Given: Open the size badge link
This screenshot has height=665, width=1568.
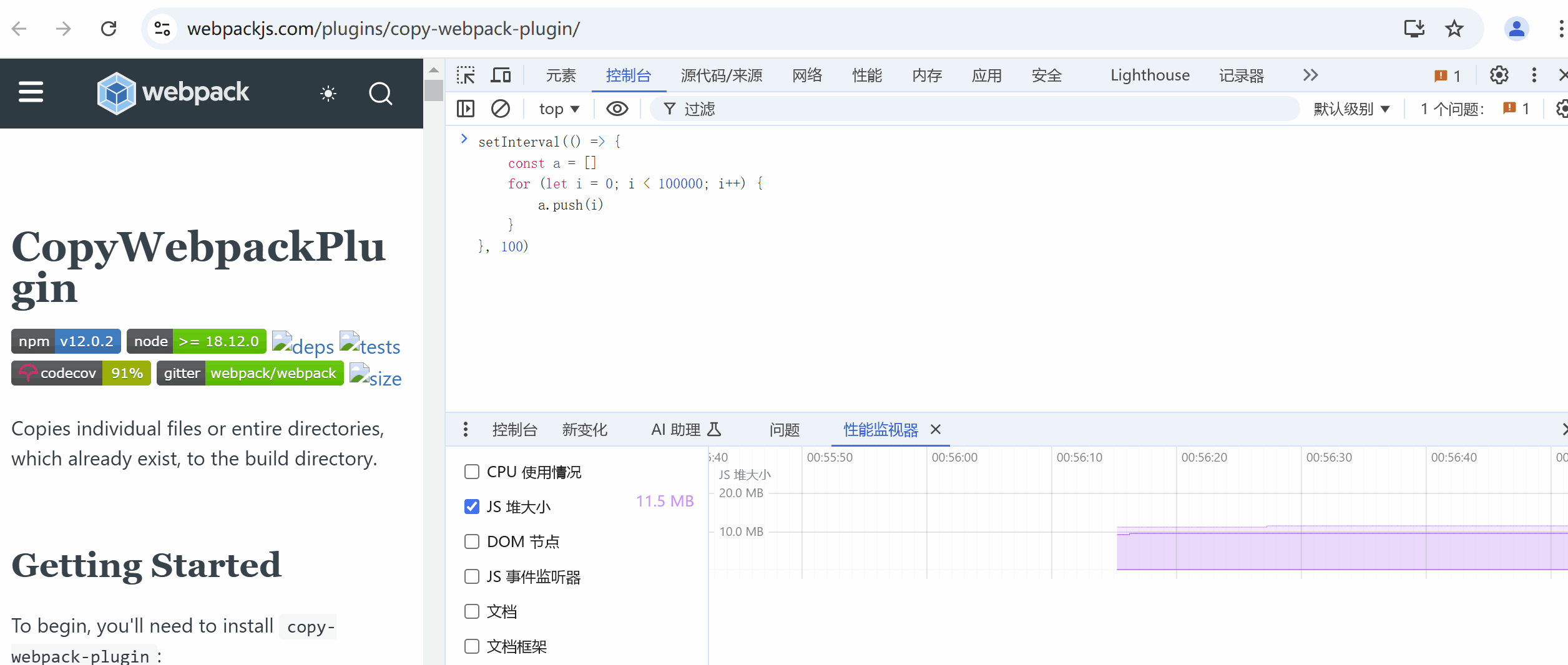Looking at the screenshot, I should tap(375, 376).
